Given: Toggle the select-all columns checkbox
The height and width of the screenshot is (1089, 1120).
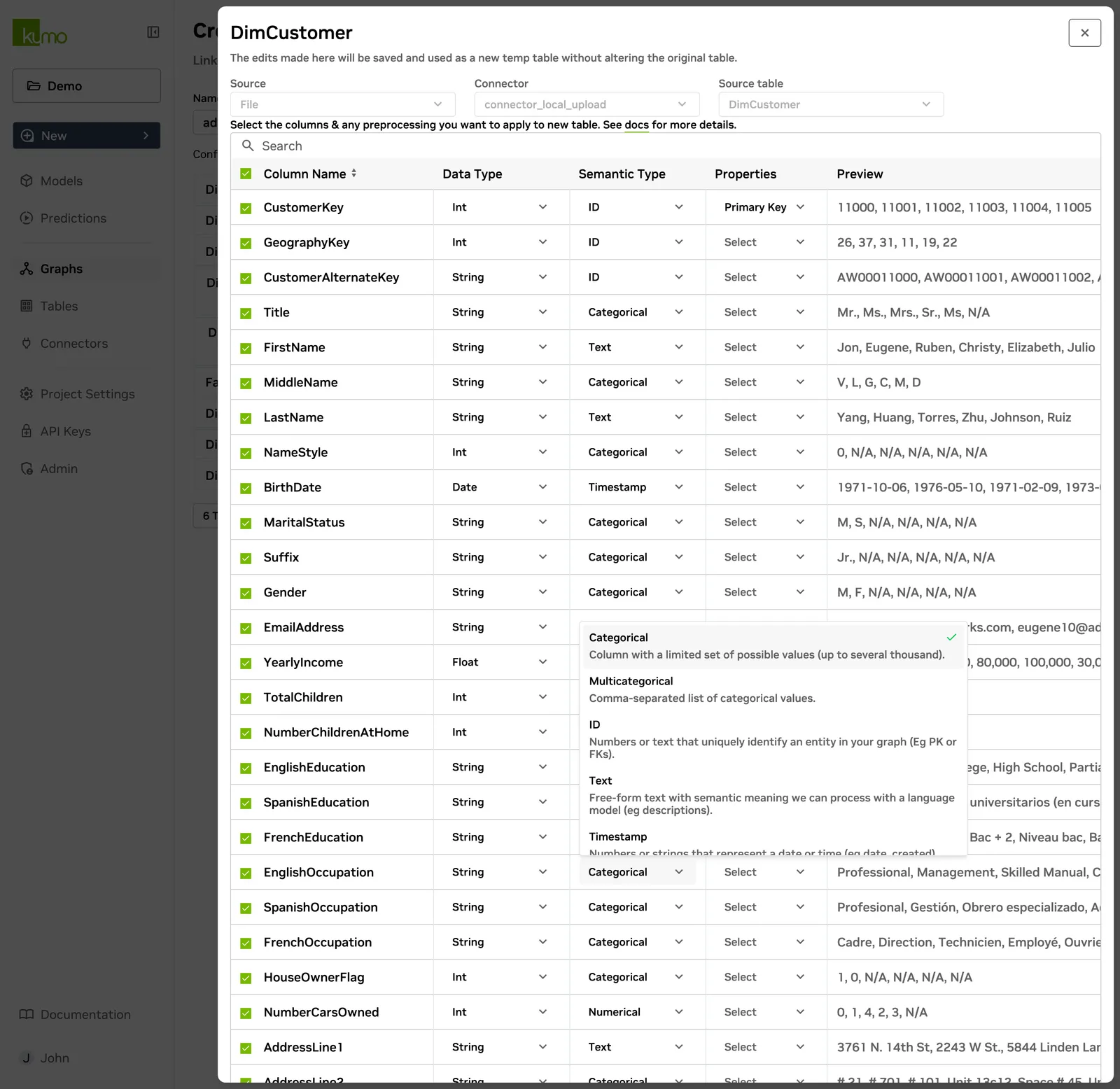Looking at the screenshot, I should tap(246, 174).
